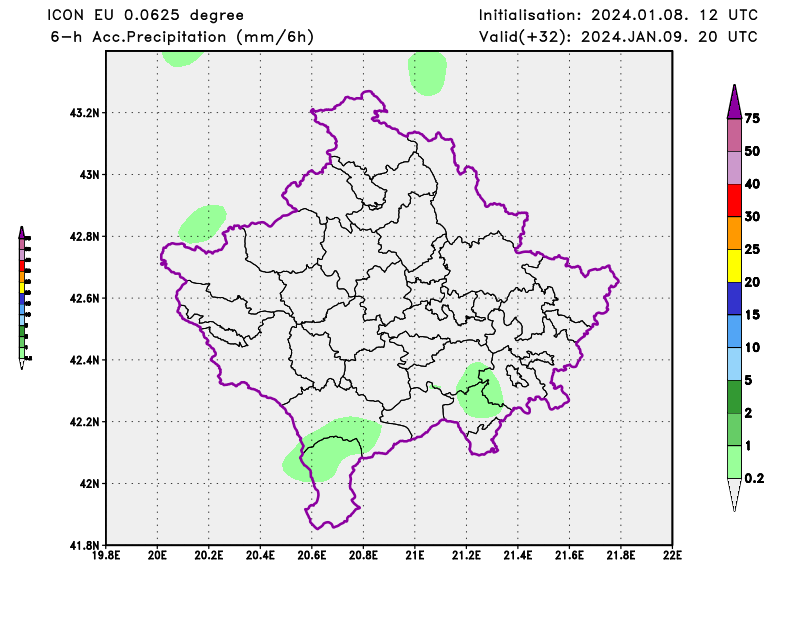The width and height of the screenshot is (800, 618).
Task: Click the '6-h Acc.Precipitation (mm/6h)' subtitle
Action: coord(182,37)
